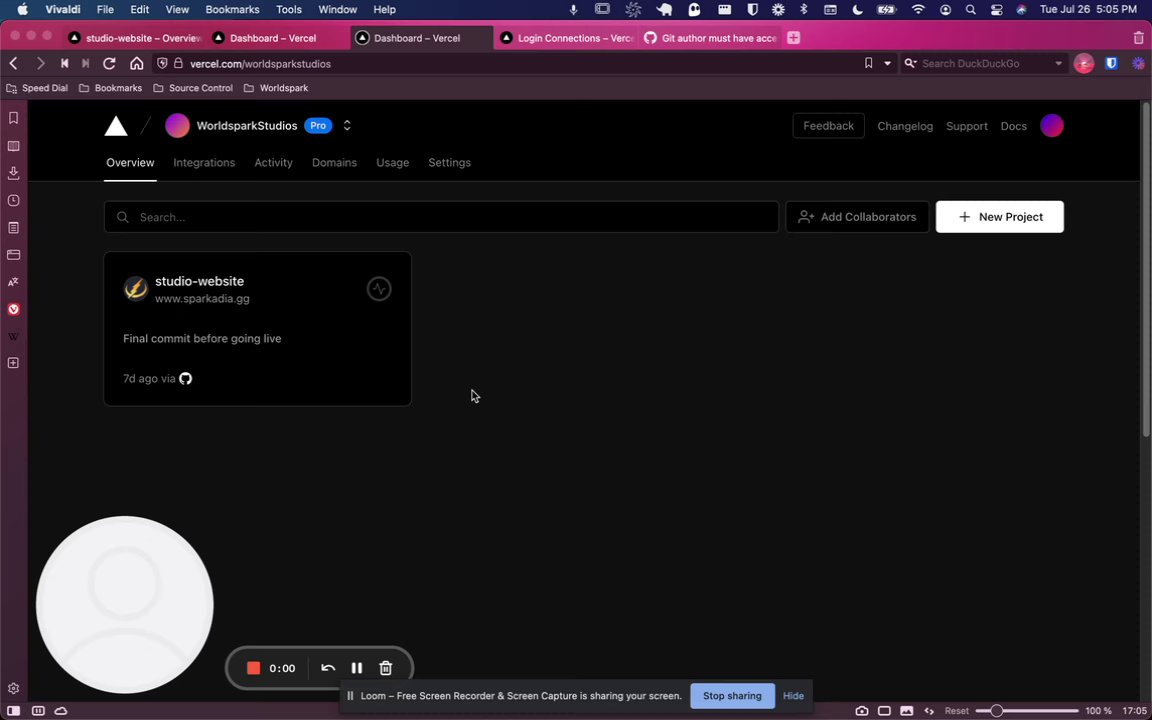Select the Overview tab
1152x720 pixels.
pyautogui.click(x=130, y=162)
